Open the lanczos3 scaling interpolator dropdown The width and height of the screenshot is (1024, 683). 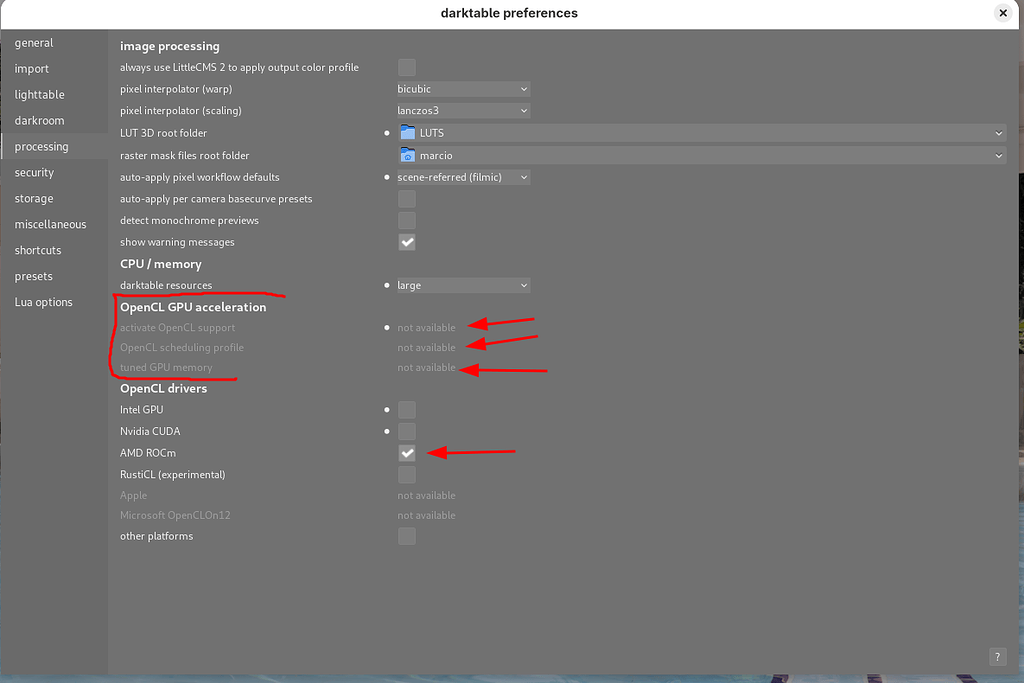463,110
